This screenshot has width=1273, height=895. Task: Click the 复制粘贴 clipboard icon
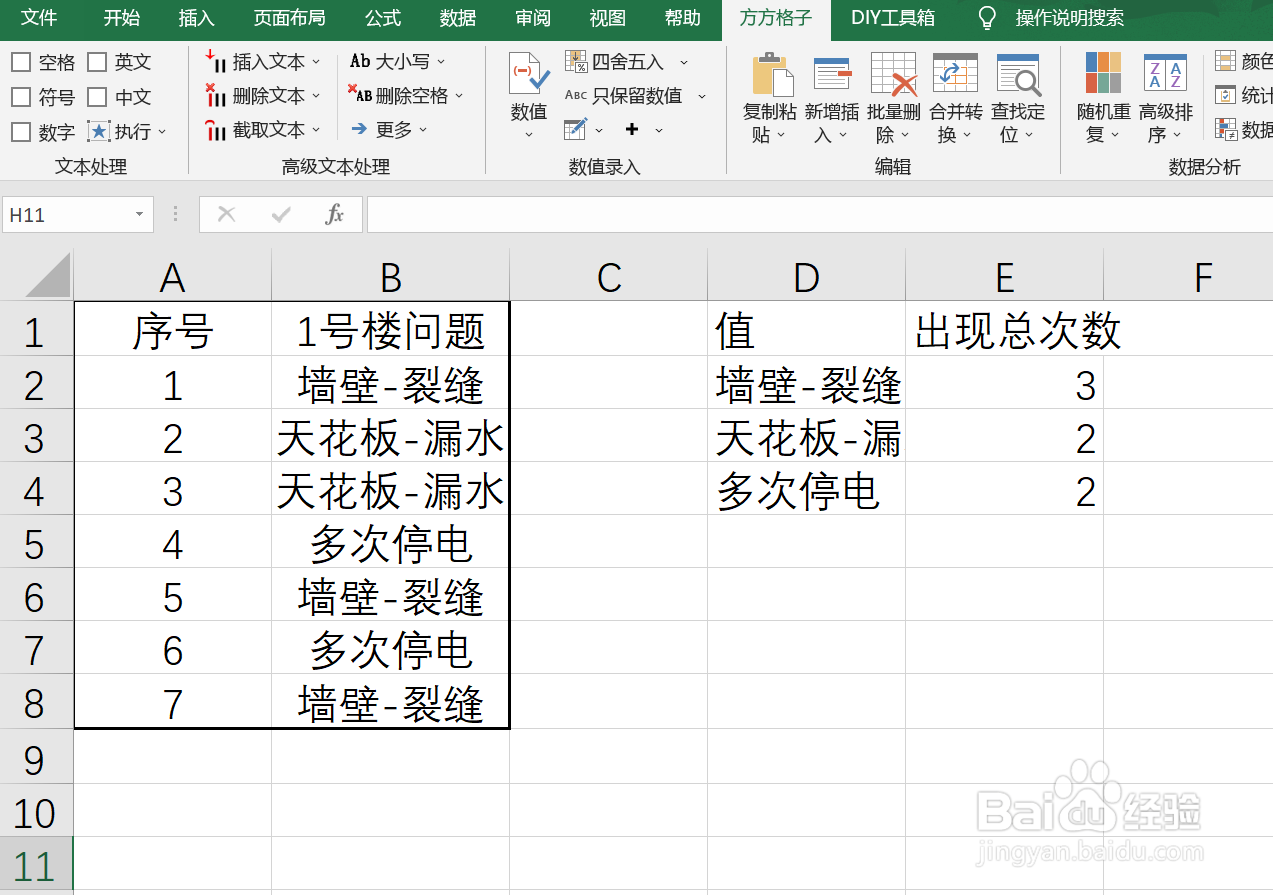[x=773, y=74]
